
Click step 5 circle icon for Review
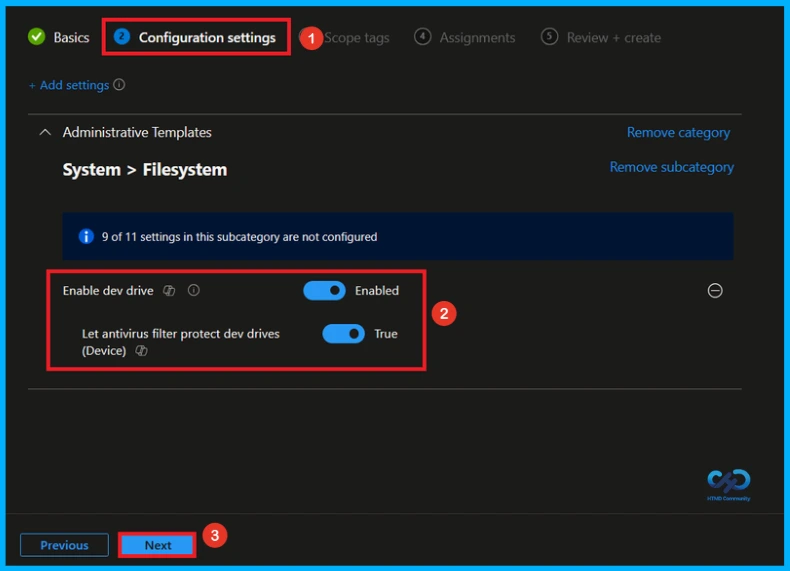click(549, 36)
